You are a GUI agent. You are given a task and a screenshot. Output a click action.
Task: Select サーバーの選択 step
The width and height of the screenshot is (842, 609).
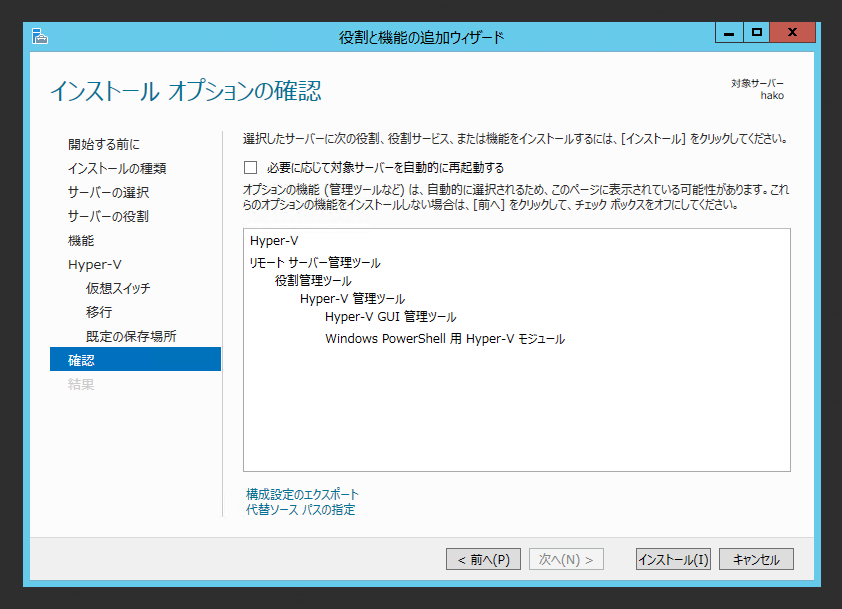pos(108,192)
